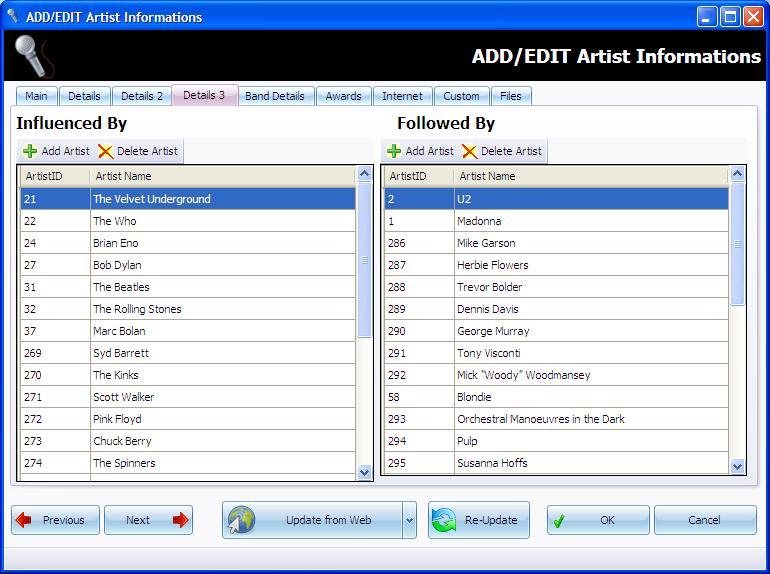This screenshot has width=770, height=574.
Task: Click the red left arrow on Previous
Action: (x=24, y=519)
